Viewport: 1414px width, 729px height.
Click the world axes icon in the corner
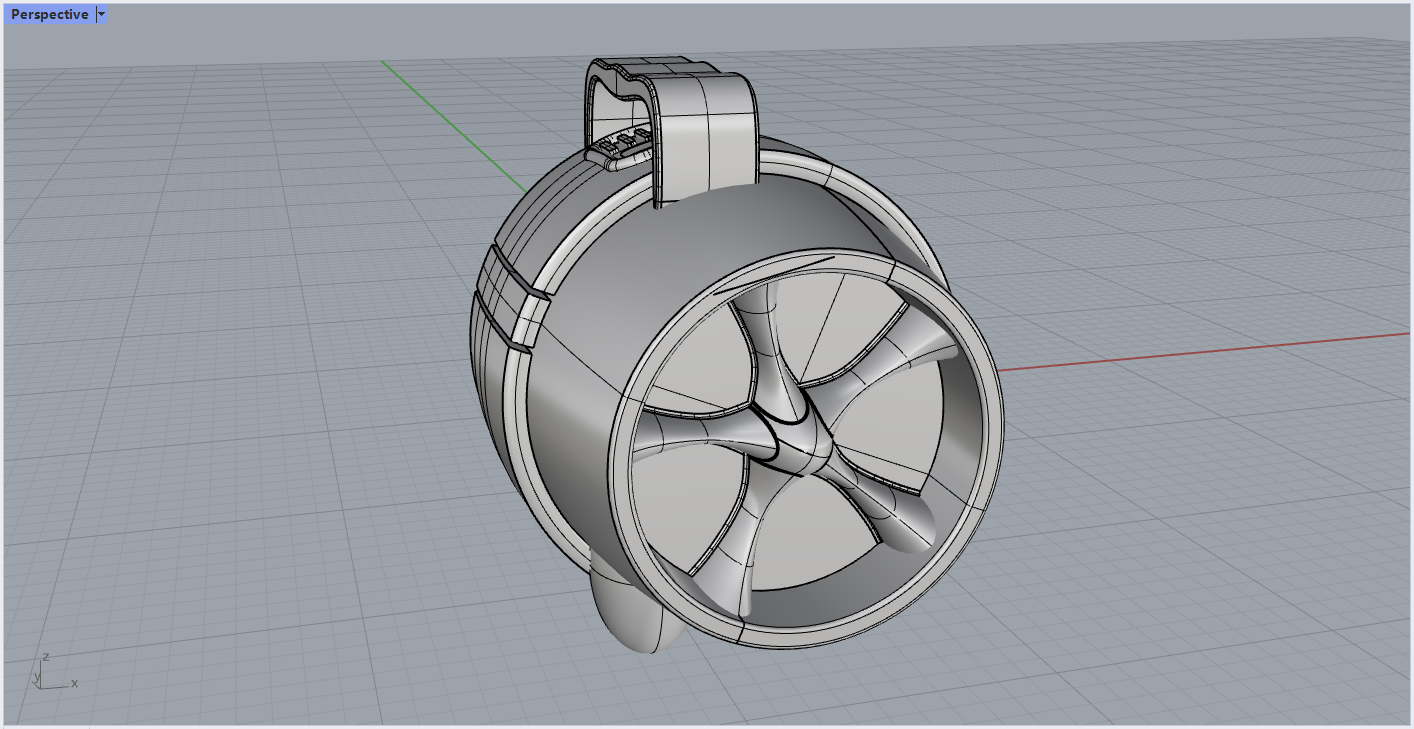(55, 672)
